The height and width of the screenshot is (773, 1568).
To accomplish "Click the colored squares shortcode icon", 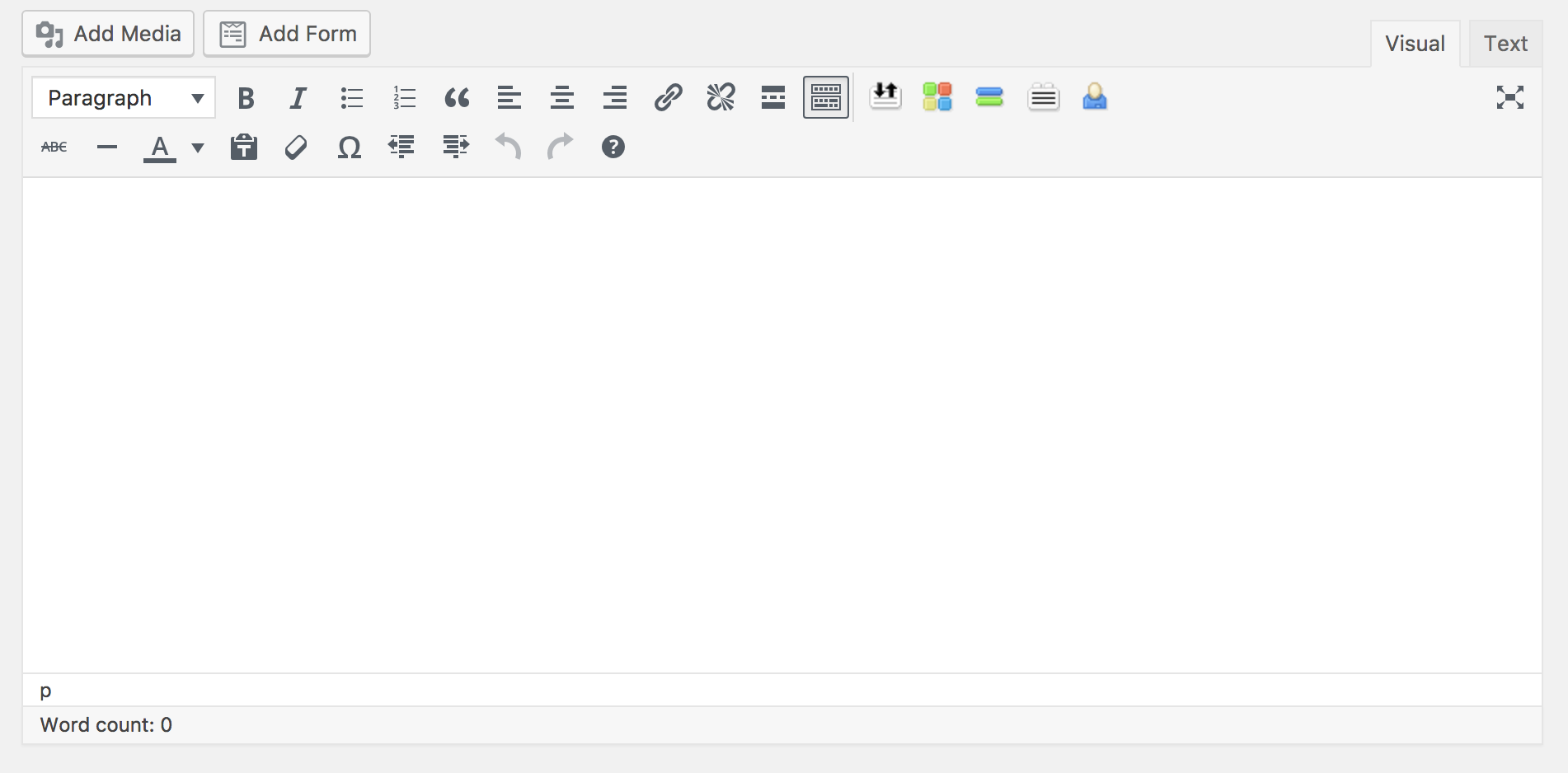I will tap(937, 96).
